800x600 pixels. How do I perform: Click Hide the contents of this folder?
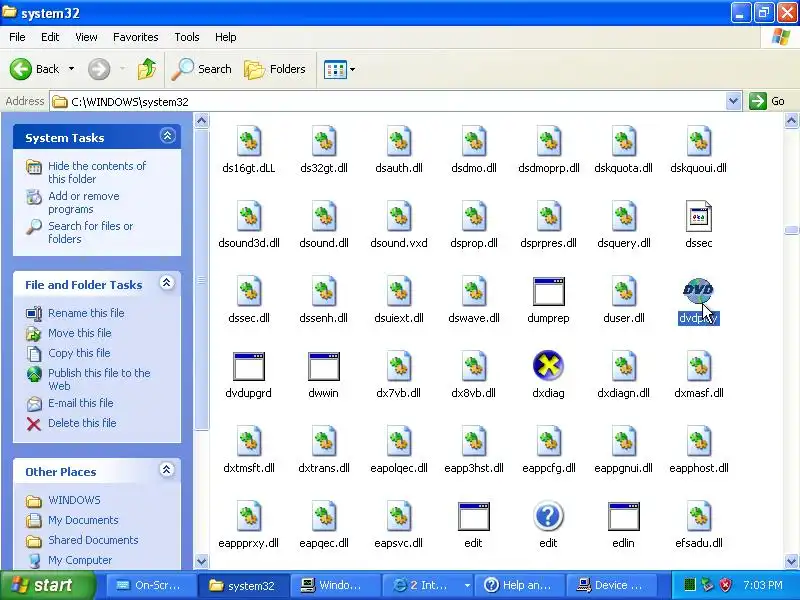(x=97, y=172)
